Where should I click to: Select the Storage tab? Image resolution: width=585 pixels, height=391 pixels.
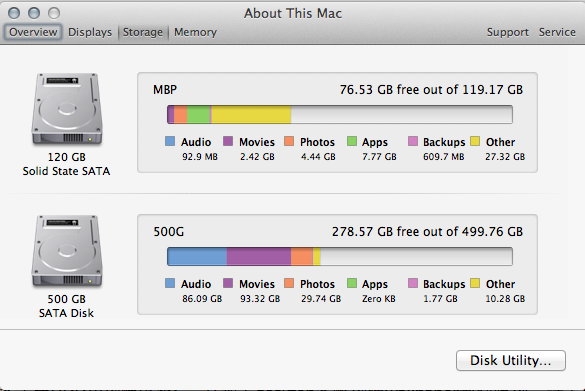[143, 32]
